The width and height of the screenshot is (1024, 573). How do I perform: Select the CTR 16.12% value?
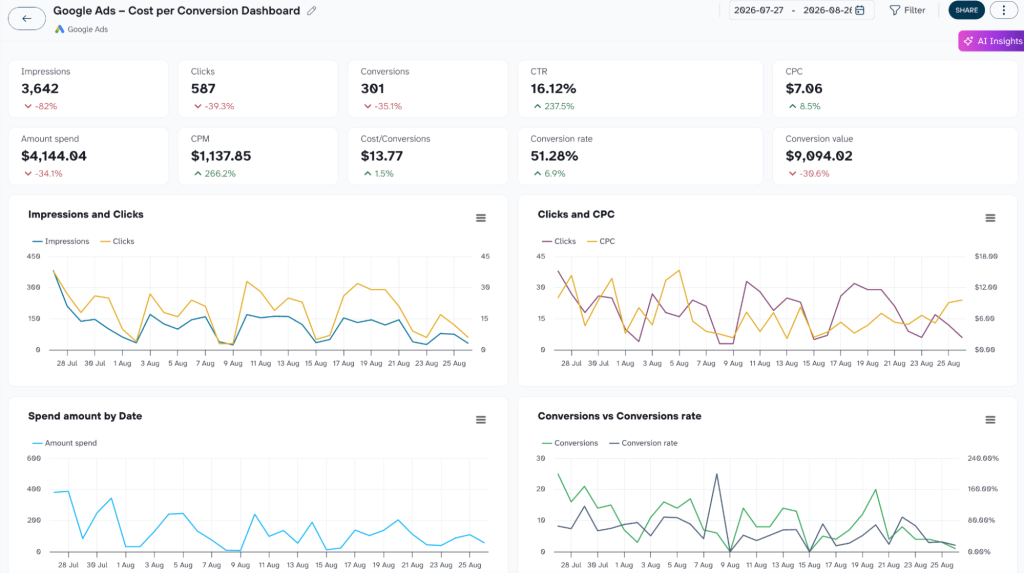[x=553, y=89]
